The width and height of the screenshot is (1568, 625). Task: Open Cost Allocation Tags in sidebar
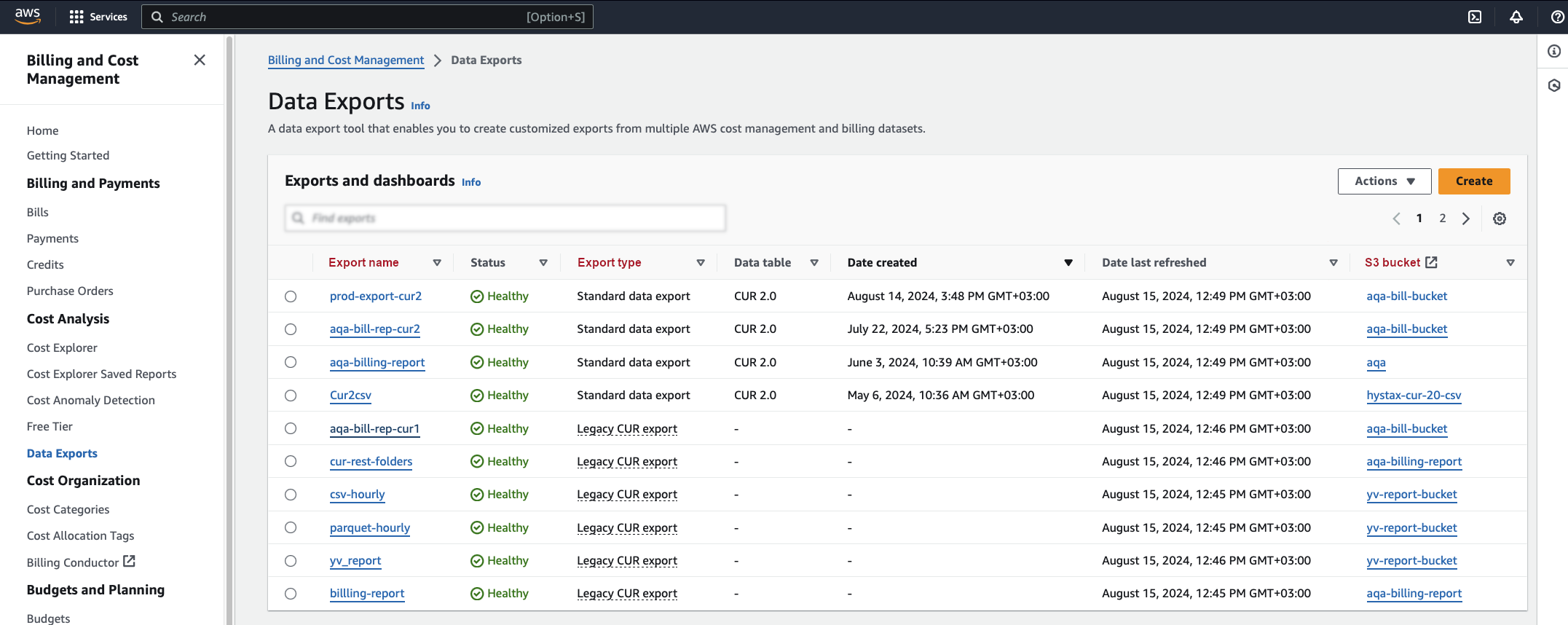coord(81,535)
